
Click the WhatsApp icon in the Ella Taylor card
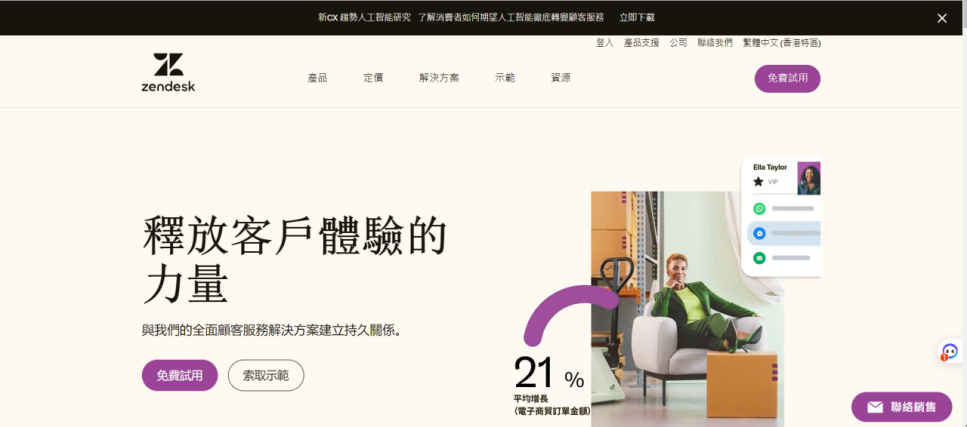tap(759, 209)
